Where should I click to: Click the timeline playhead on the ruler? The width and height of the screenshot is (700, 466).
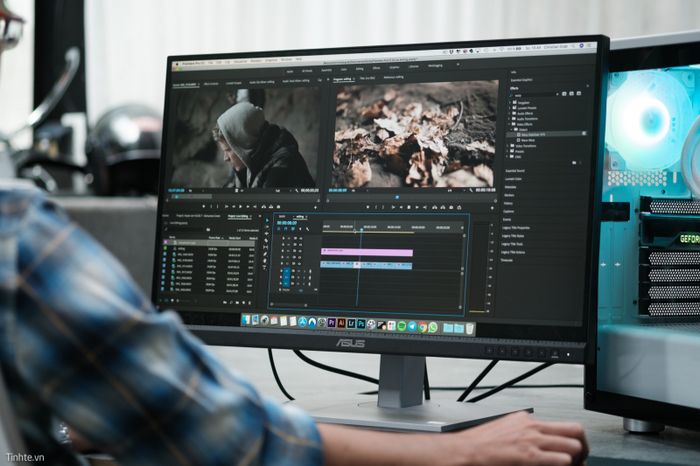[x=359, y=227]
